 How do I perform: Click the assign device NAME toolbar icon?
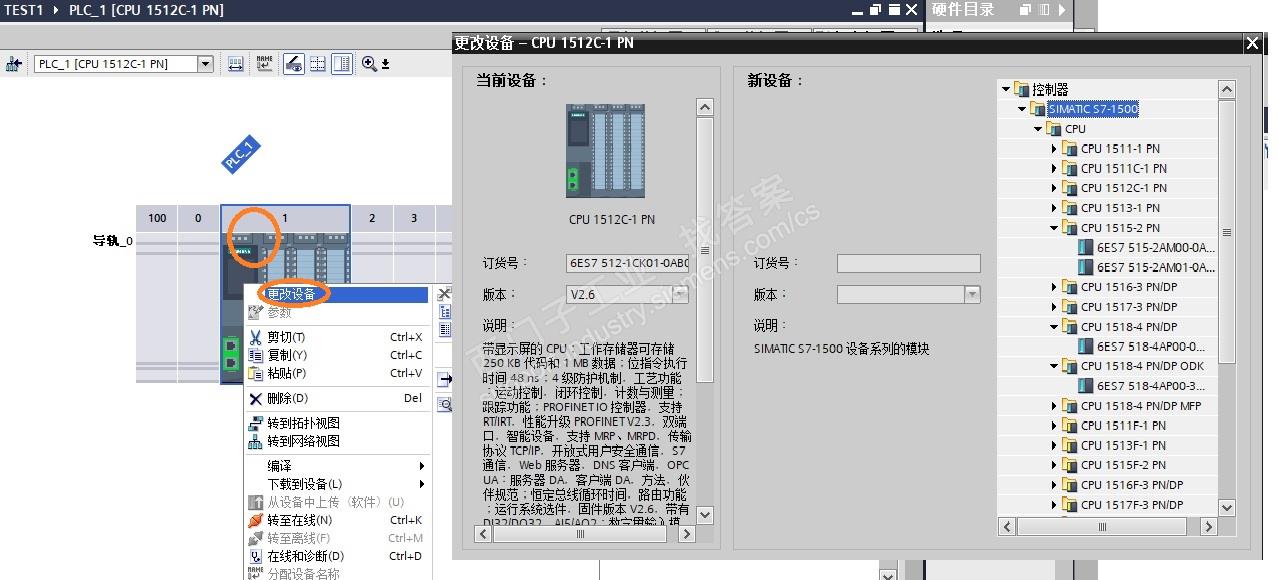pyautogui.click(x=264, y=64)
